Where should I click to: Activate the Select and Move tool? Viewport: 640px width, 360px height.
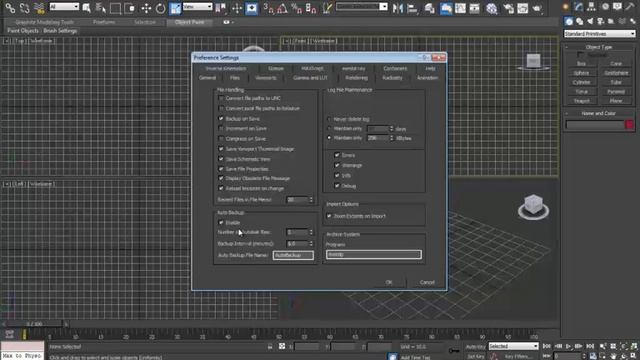pos(146,8)
